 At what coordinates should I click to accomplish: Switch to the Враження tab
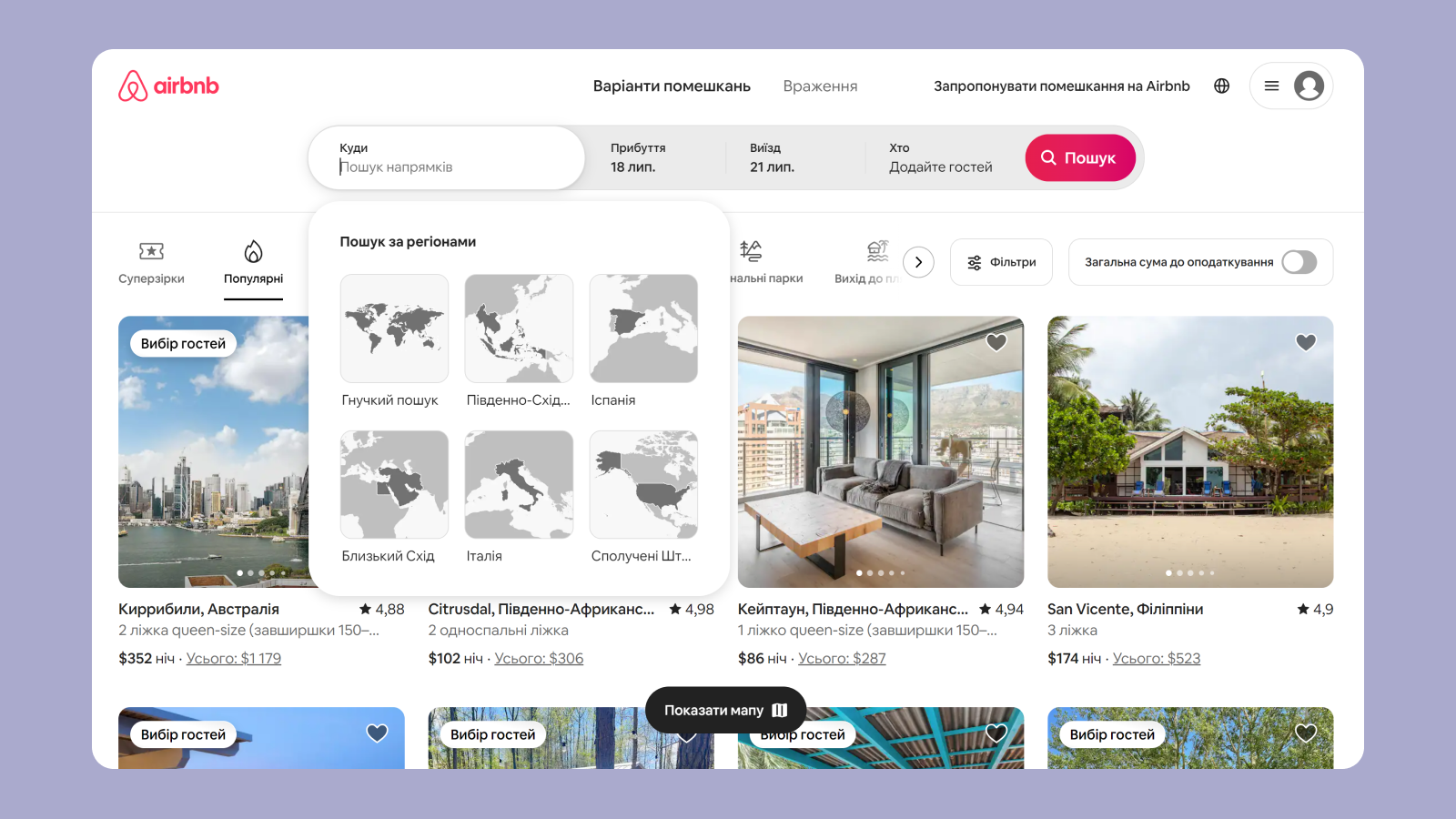(820, 86)
